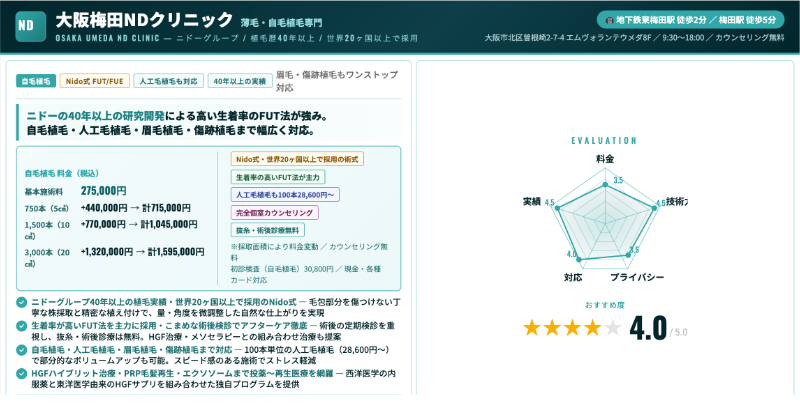Click the 4.0 overall rating score
This screenshot has width=800, height=418.
(x=647, y=327)
